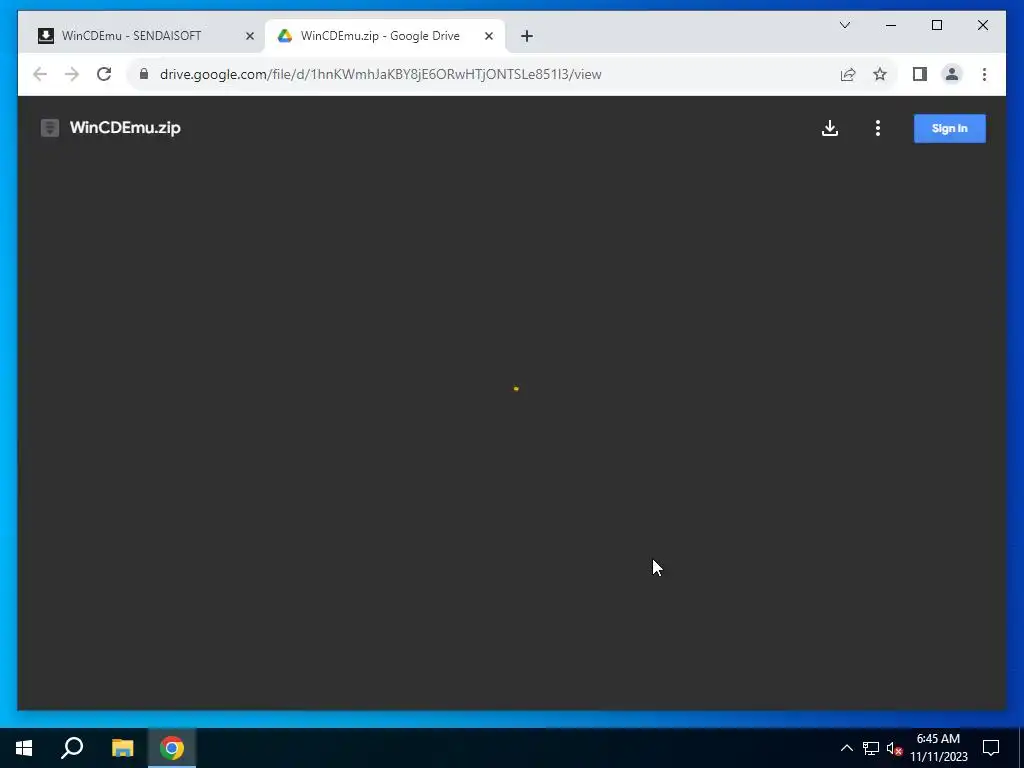Show hidden system tray icons
1024x768 pixels.
[x=846, y=748]
